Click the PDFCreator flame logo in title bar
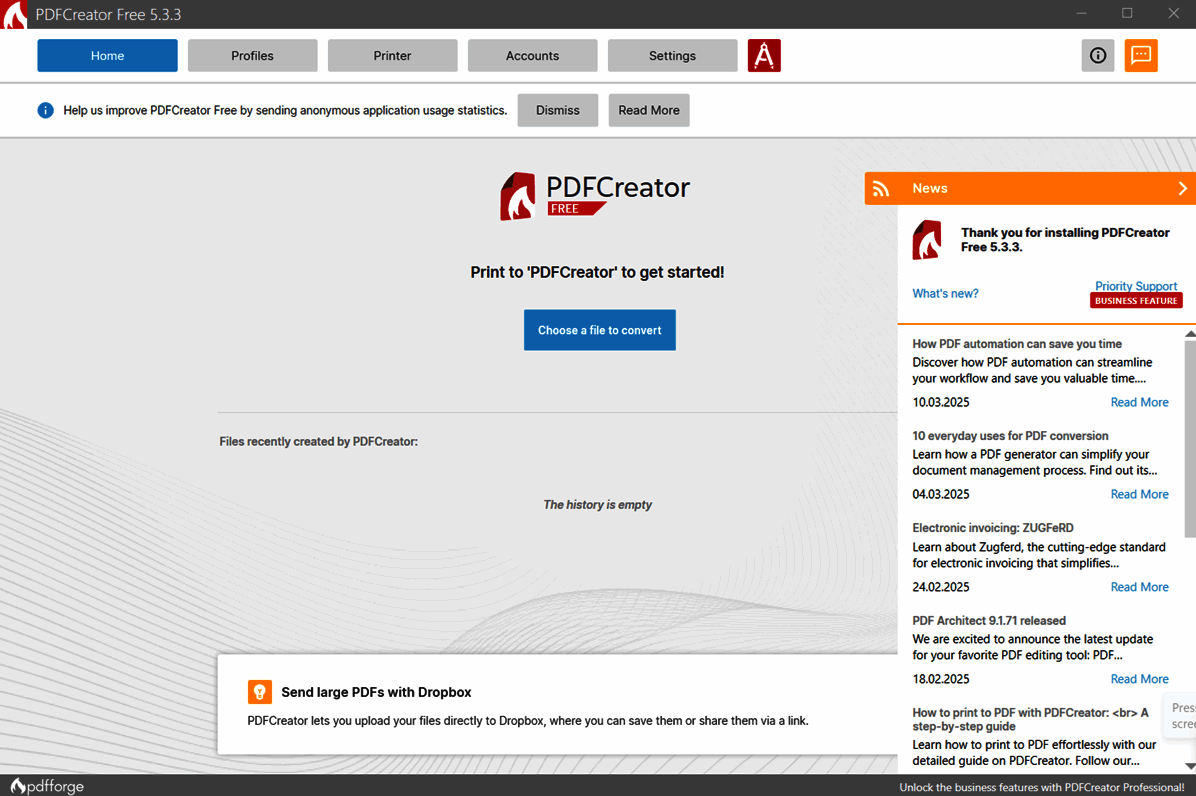The height and width of the screenshot is (796, 1196). [x=14, y=14]
